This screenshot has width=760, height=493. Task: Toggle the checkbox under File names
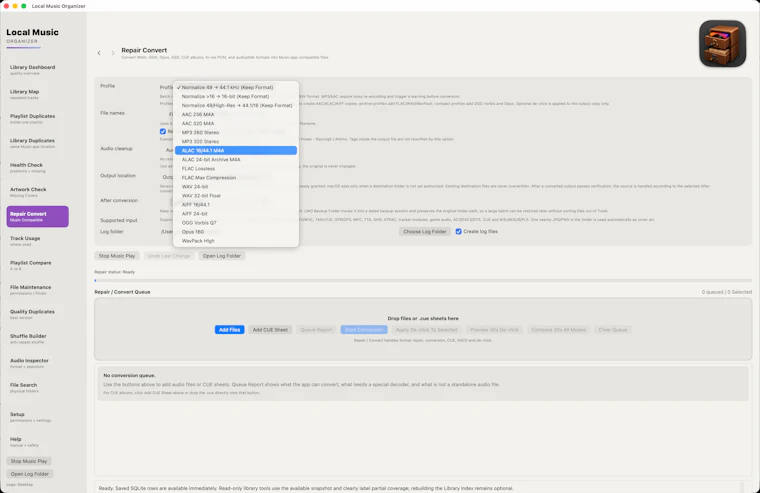click(x=163, y=131)
